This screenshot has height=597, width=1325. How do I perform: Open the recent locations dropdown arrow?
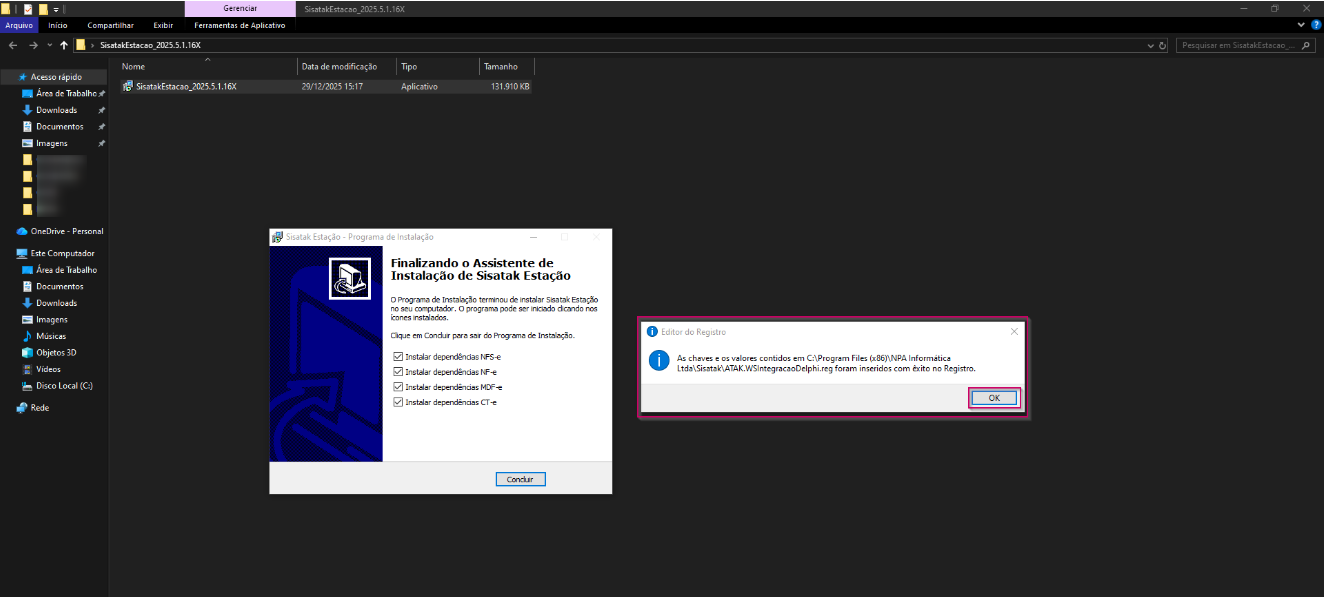click(x=49, y=45)
